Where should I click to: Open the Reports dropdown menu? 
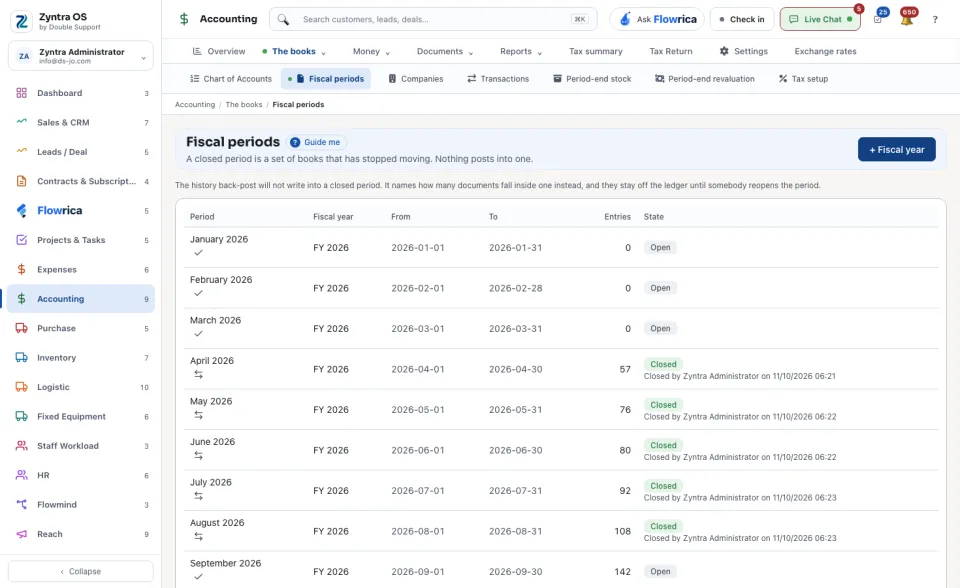[x=520, y=51]
